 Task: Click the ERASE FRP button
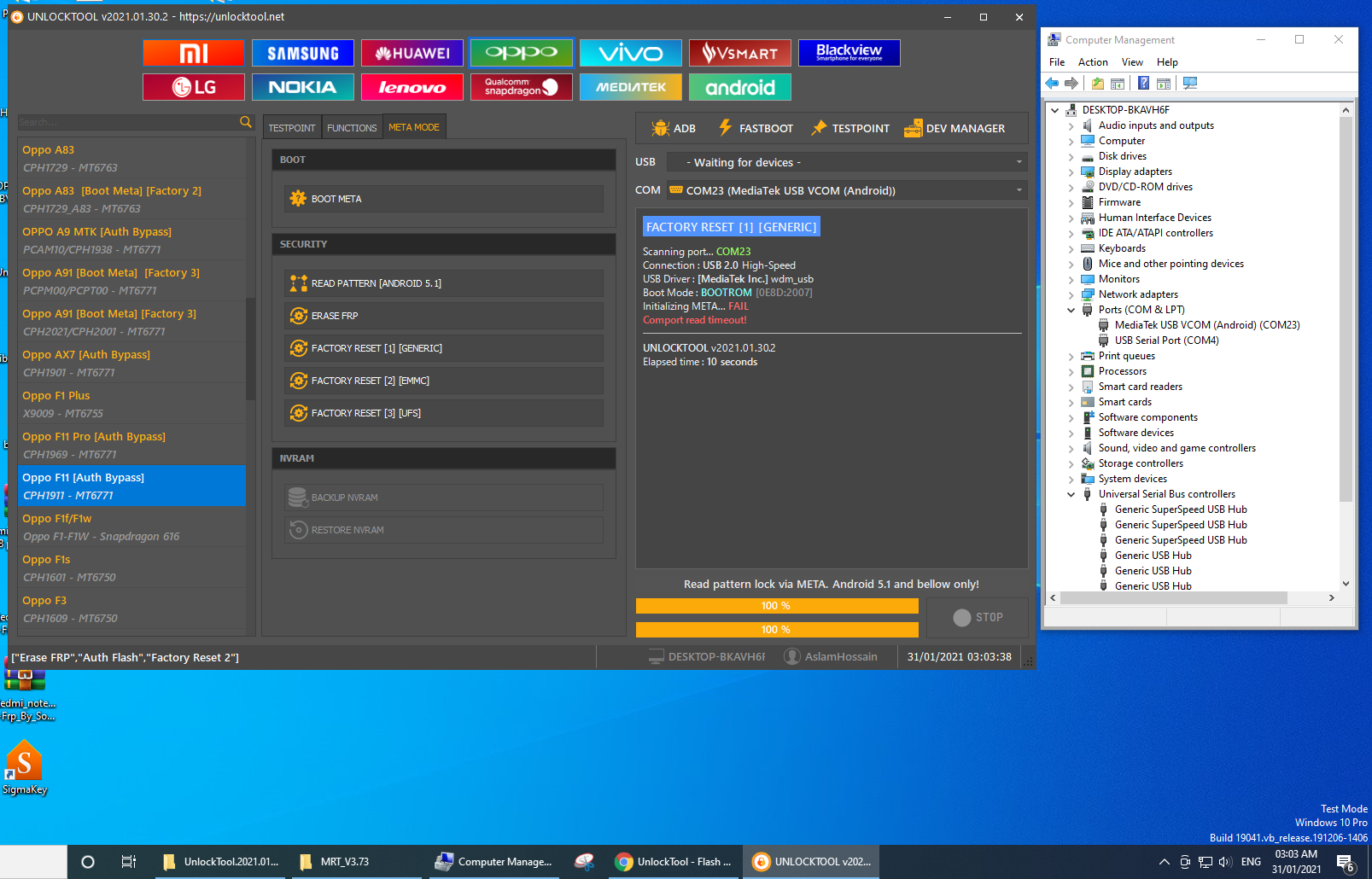tap(444, 316)
